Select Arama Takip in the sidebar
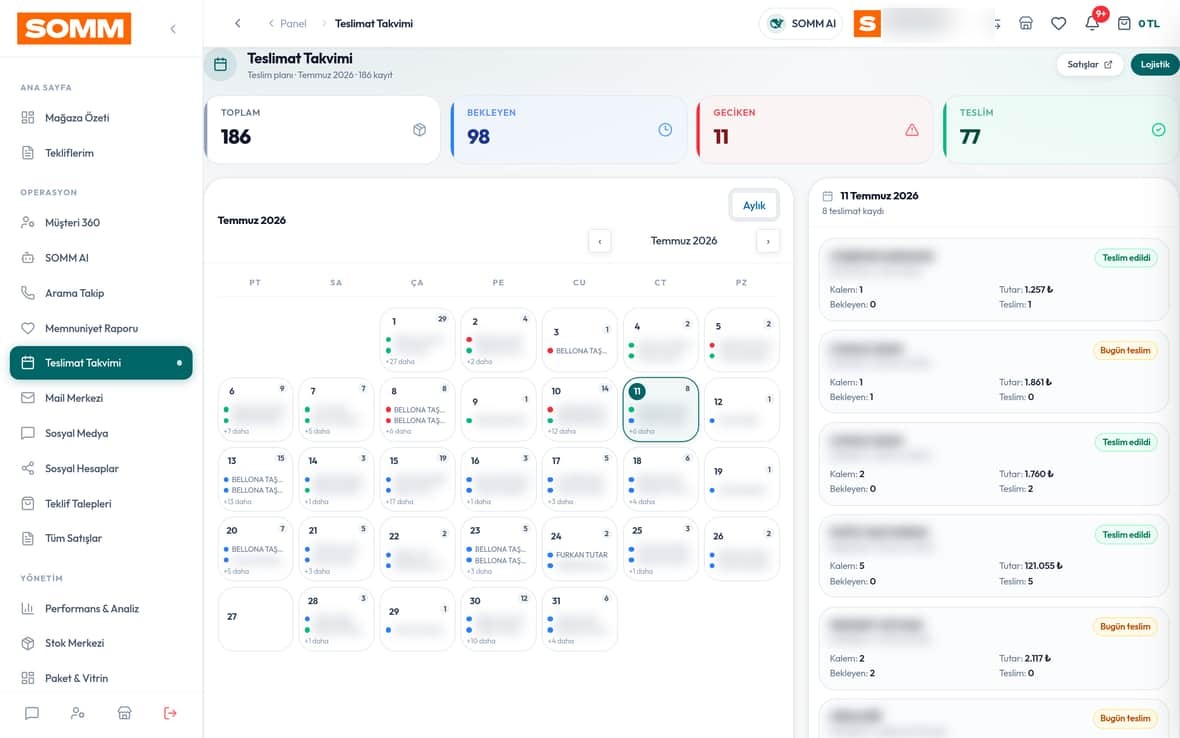1180x738 pixels. point(101,293)
